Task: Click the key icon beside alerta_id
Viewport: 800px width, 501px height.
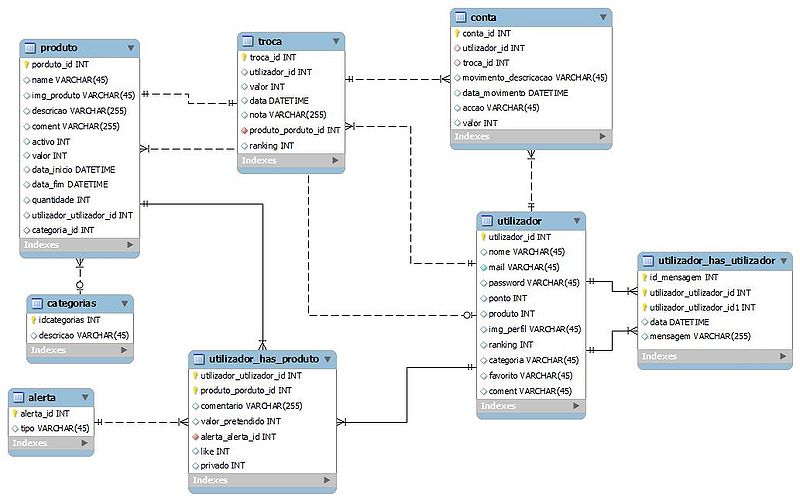Action: pos(15,413)
